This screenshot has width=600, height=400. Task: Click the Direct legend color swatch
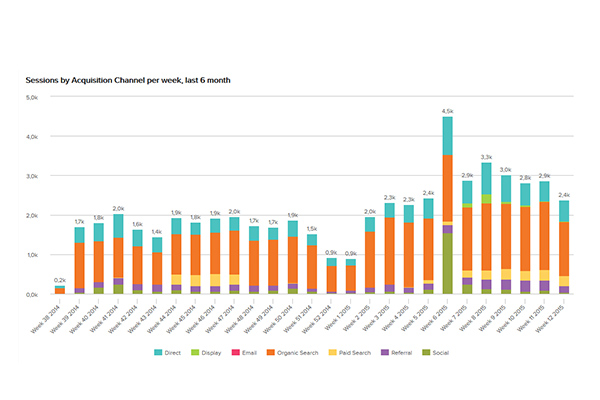158,354
